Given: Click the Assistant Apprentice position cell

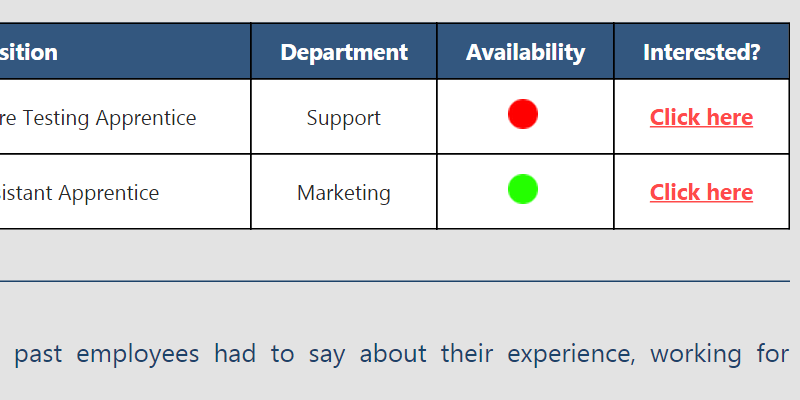Looking at the screenshot, I should (x=80, y=193).
